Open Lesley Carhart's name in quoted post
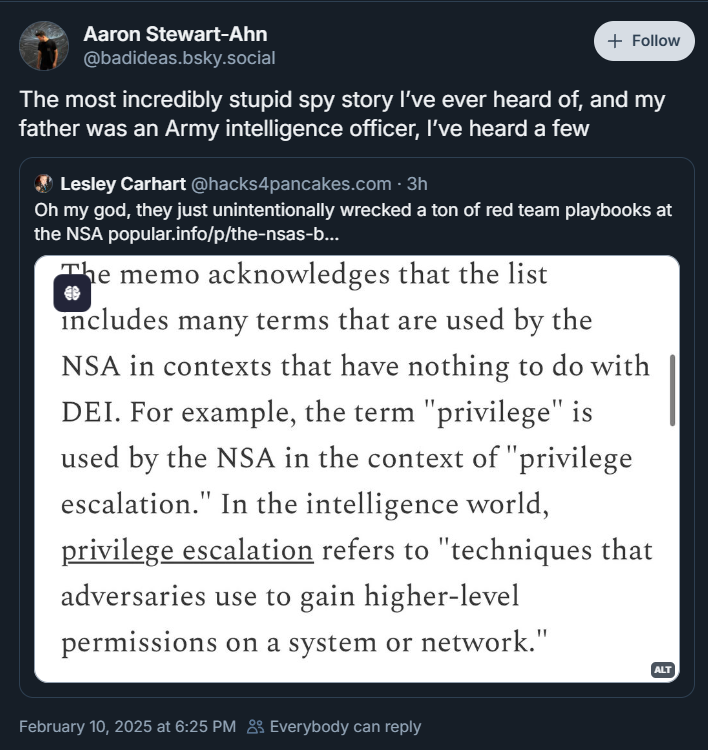Image resolution: width=708 pixels, height=750 pixels. 121,183
